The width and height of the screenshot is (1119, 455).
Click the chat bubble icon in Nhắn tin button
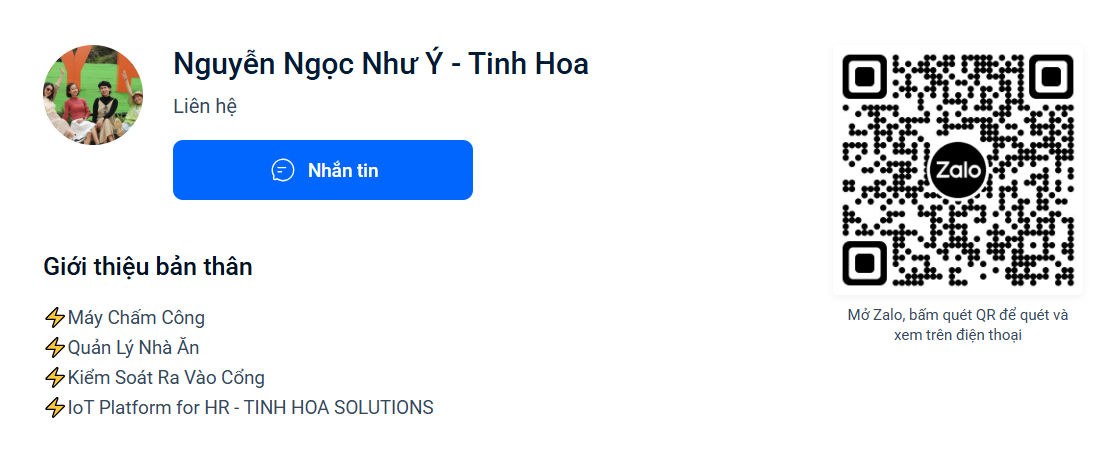coord(283,170)
